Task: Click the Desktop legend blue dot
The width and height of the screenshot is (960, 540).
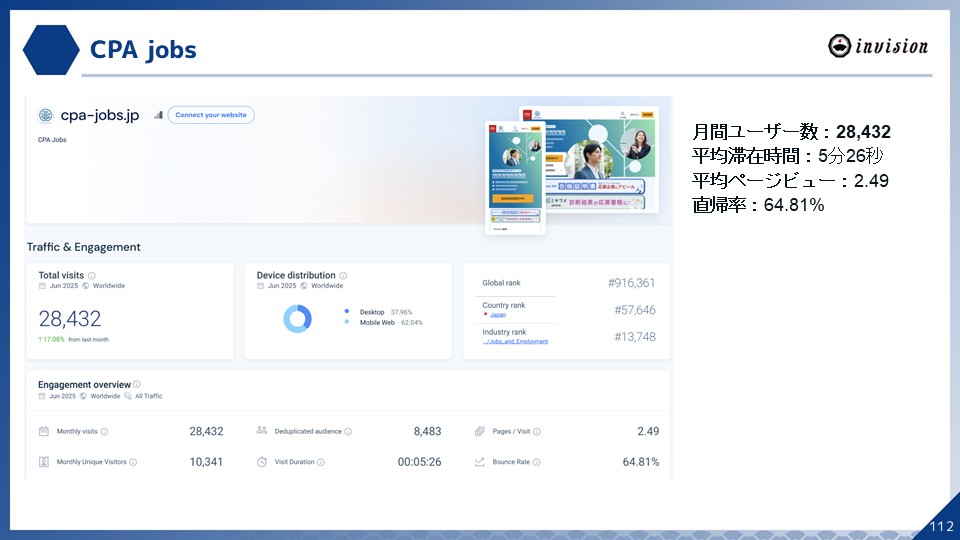Action: pyautogui.click(x=347, y=312)
